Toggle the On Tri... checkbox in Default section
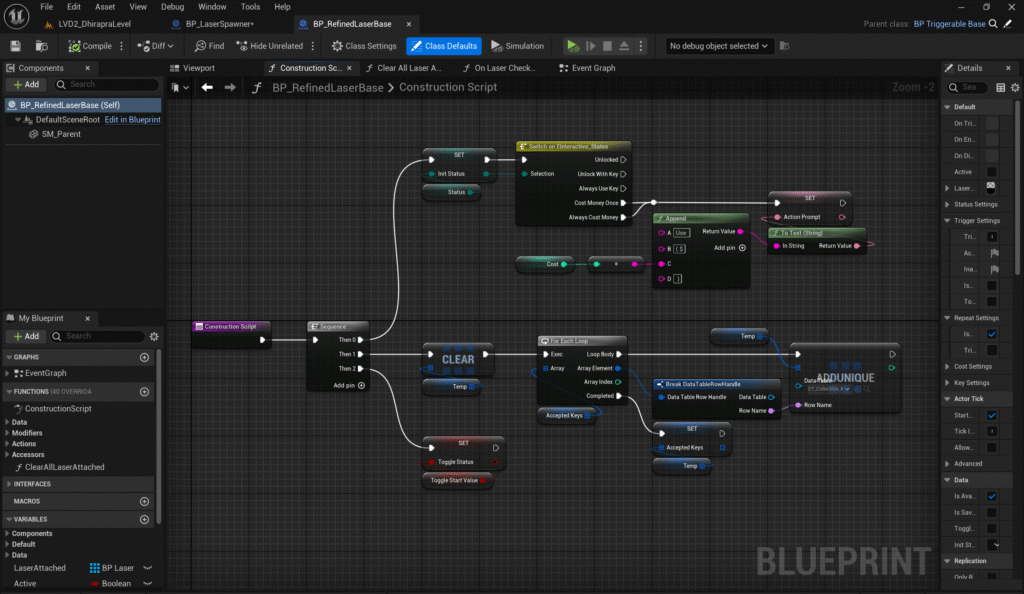This screenshot has height=594, width=1024. click(x=991, y=123)
